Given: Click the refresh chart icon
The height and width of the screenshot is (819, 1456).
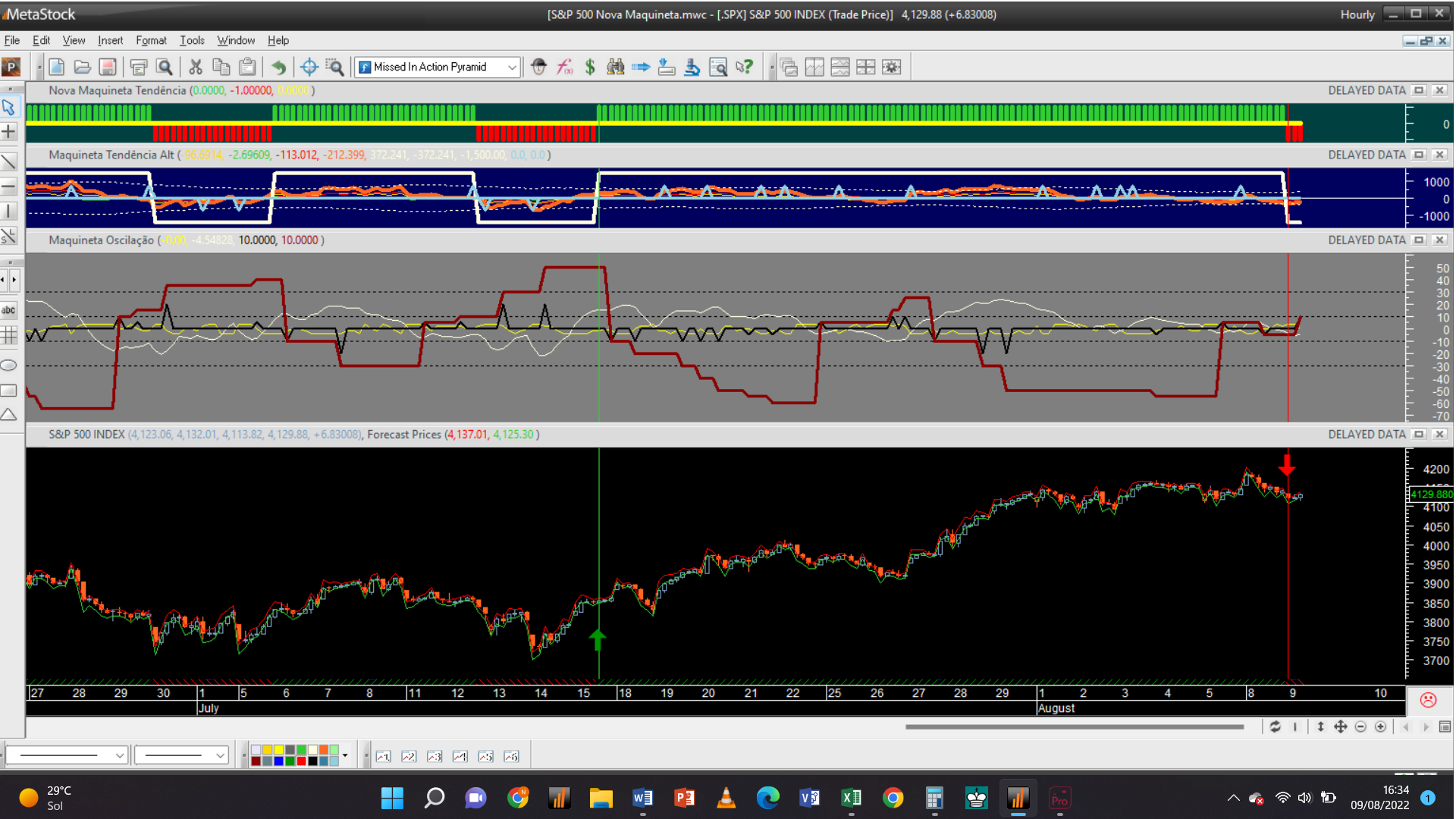Looking at the screenshot, I should [1276, 726].
